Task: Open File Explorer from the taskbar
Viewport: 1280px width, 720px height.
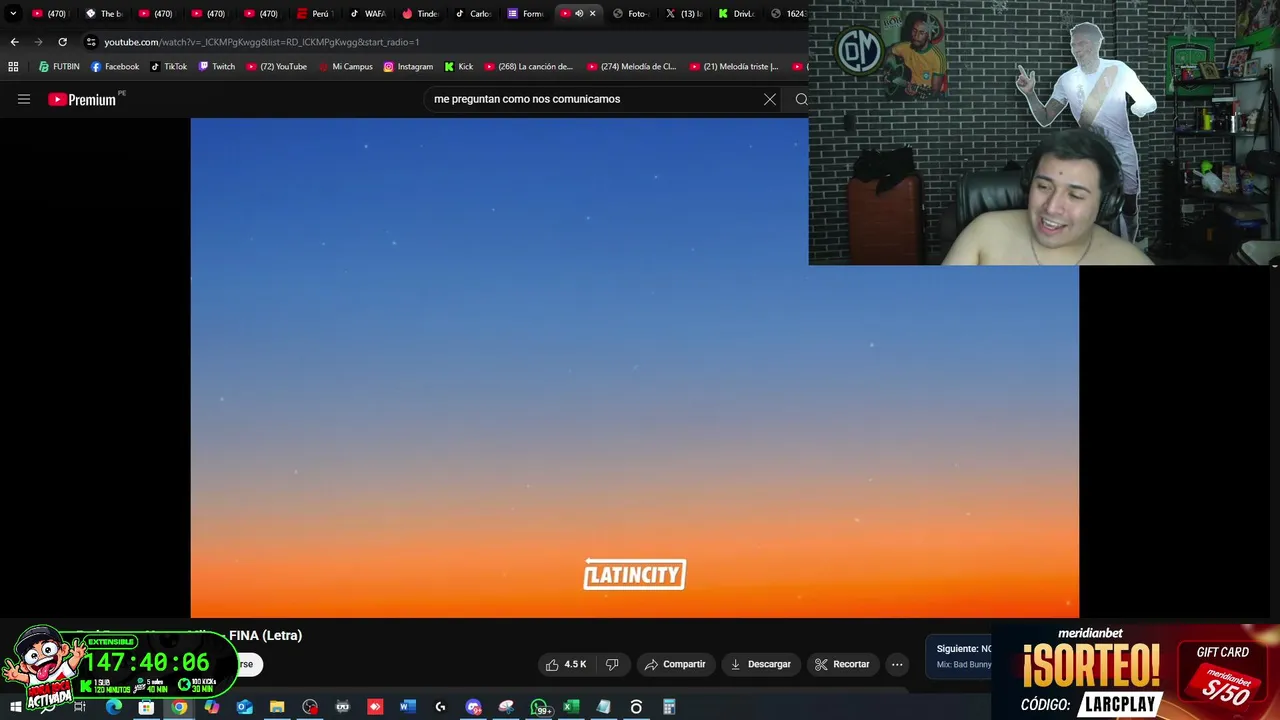Action: pos(277,707)
